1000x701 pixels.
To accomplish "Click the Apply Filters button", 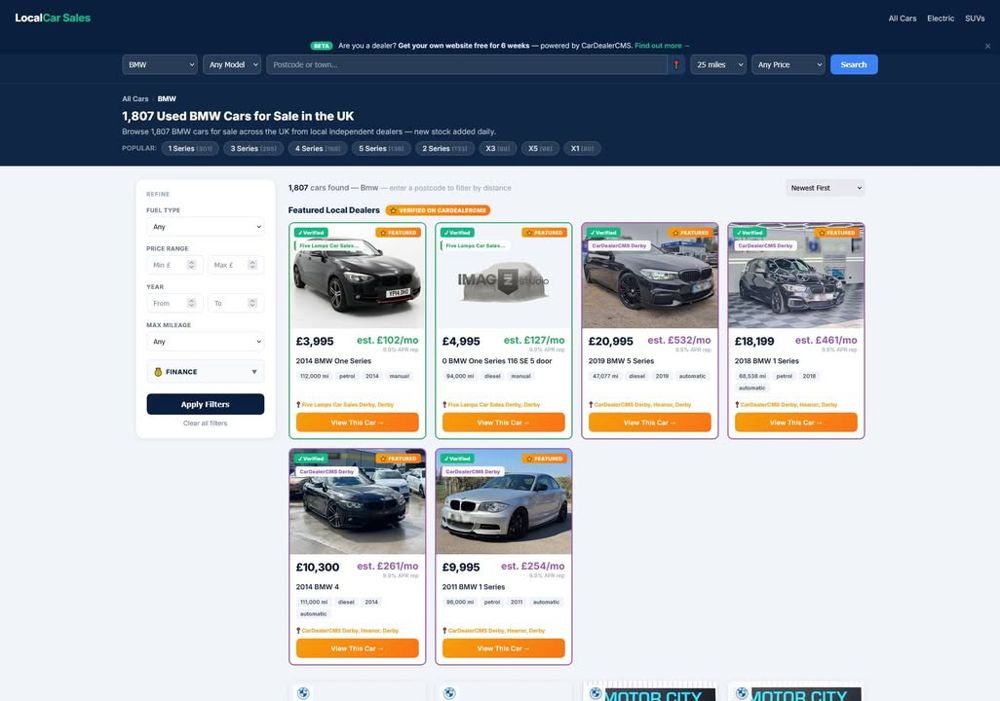I will tap(205, 404).
